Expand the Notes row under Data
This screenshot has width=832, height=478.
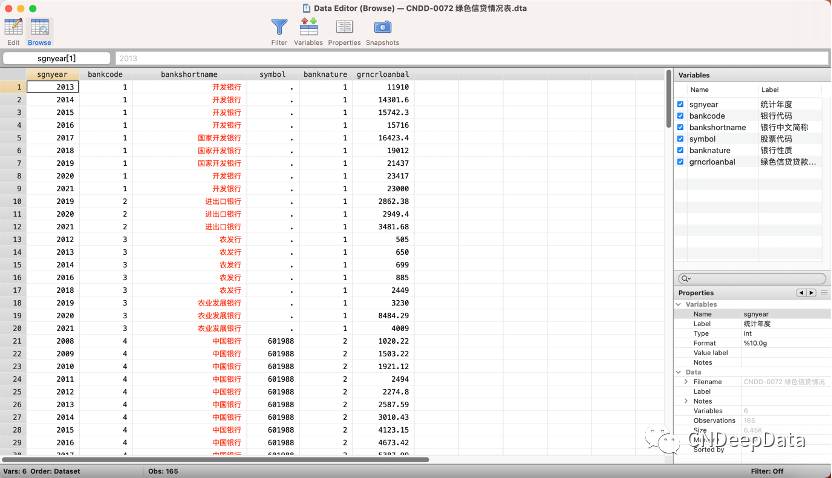point(686,402)
